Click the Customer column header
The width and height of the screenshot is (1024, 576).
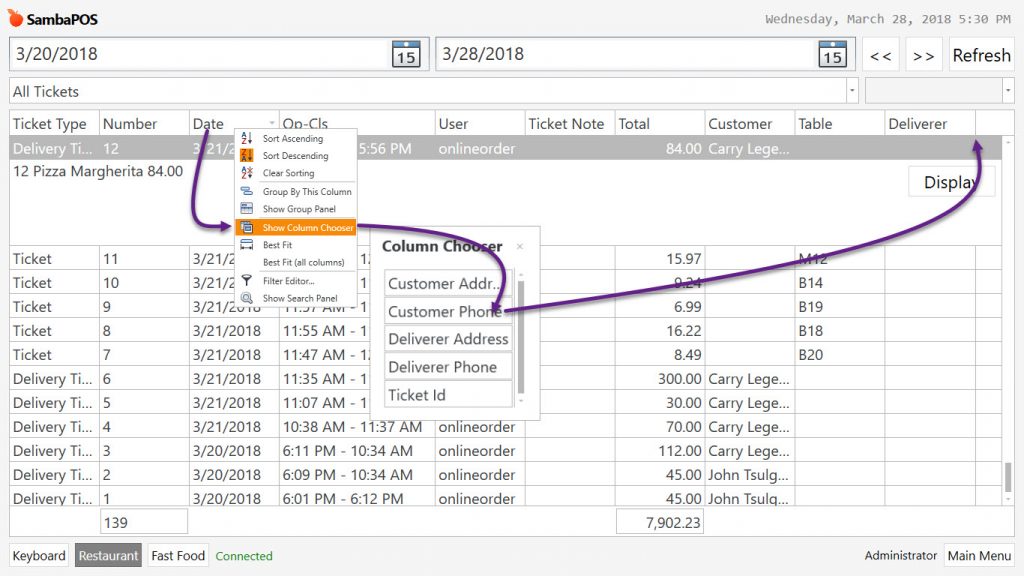pyautogui.click(x=750, y=123)
